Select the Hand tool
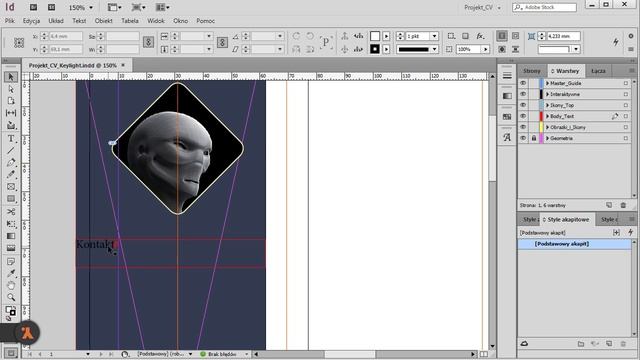The image size is (640, 360). tap(11, 285)
